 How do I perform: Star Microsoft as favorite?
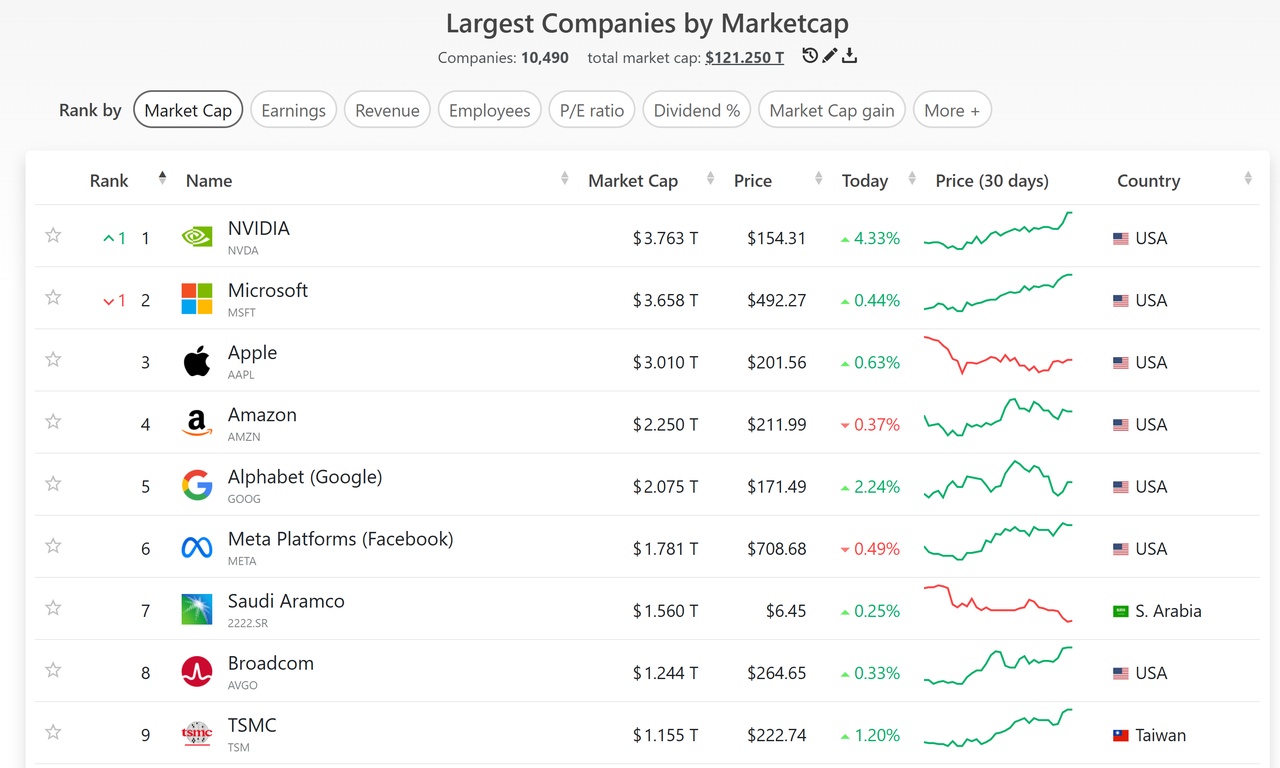(x=53, y=297)
